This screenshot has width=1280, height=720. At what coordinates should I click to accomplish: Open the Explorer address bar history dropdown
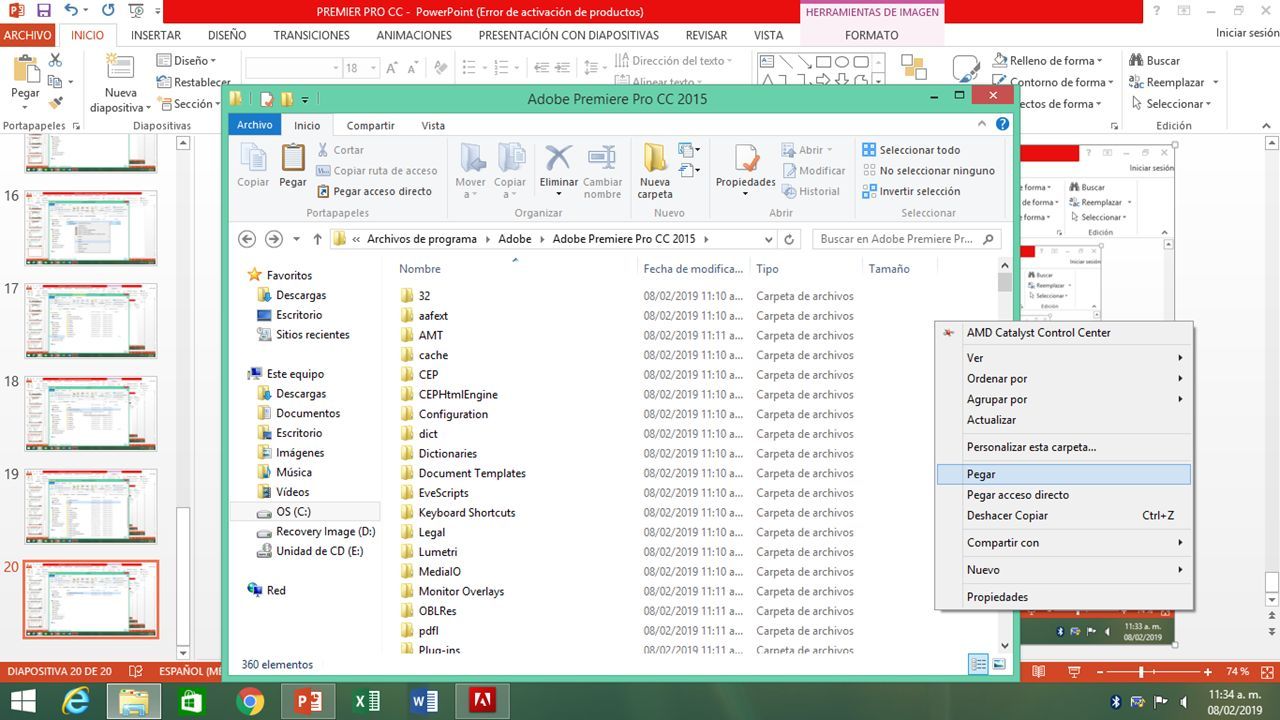(768, 239)
